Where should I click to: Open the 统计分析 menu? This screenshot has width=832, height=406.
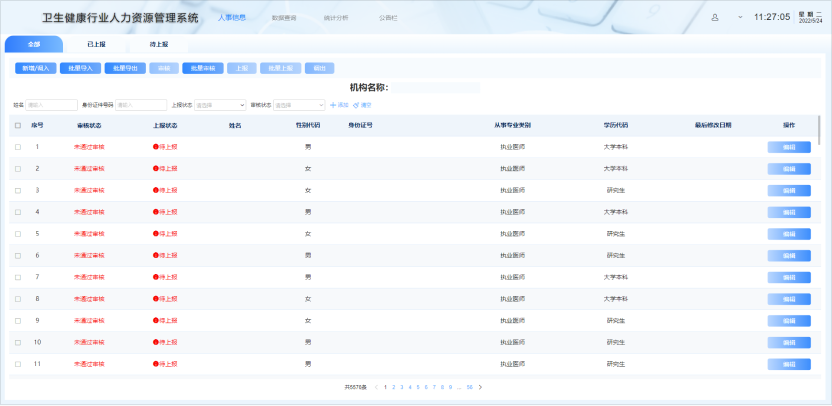[x=336, y=18]
